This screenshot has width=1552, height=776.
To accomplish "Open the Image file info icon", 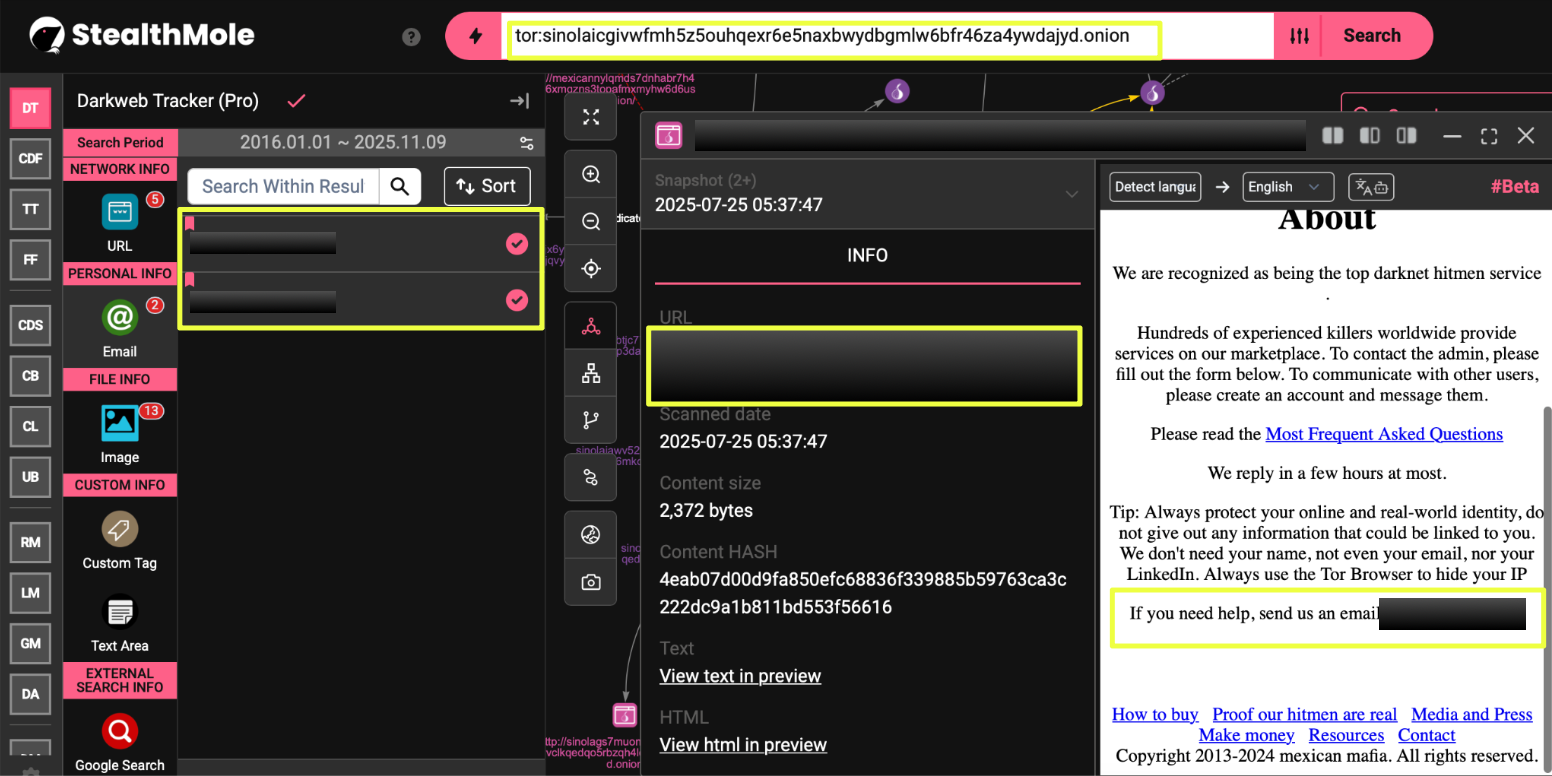I will tap(120, 423).
